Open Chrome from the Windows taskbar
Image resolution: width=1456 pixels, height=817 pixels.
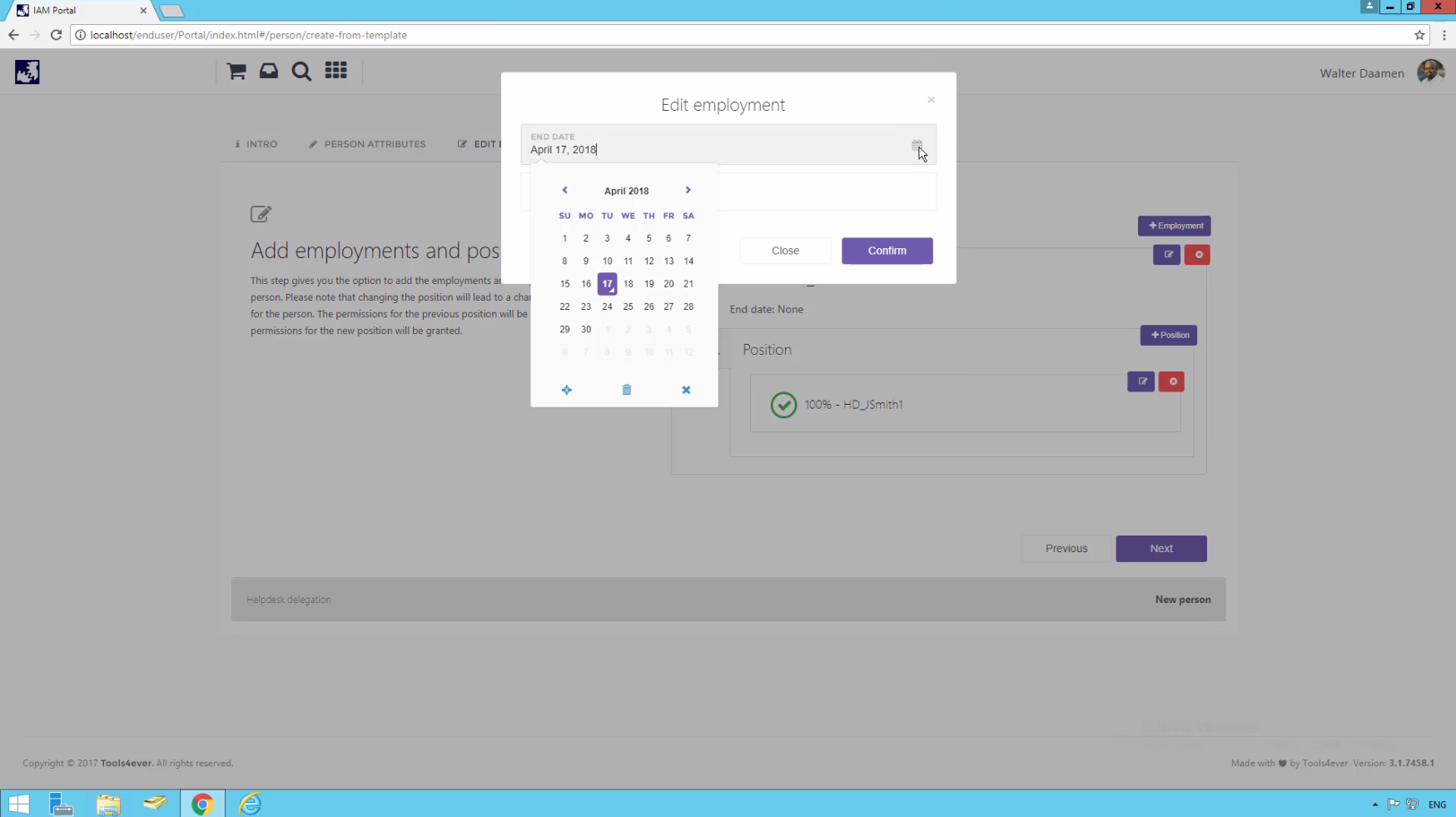pos(202,804)
